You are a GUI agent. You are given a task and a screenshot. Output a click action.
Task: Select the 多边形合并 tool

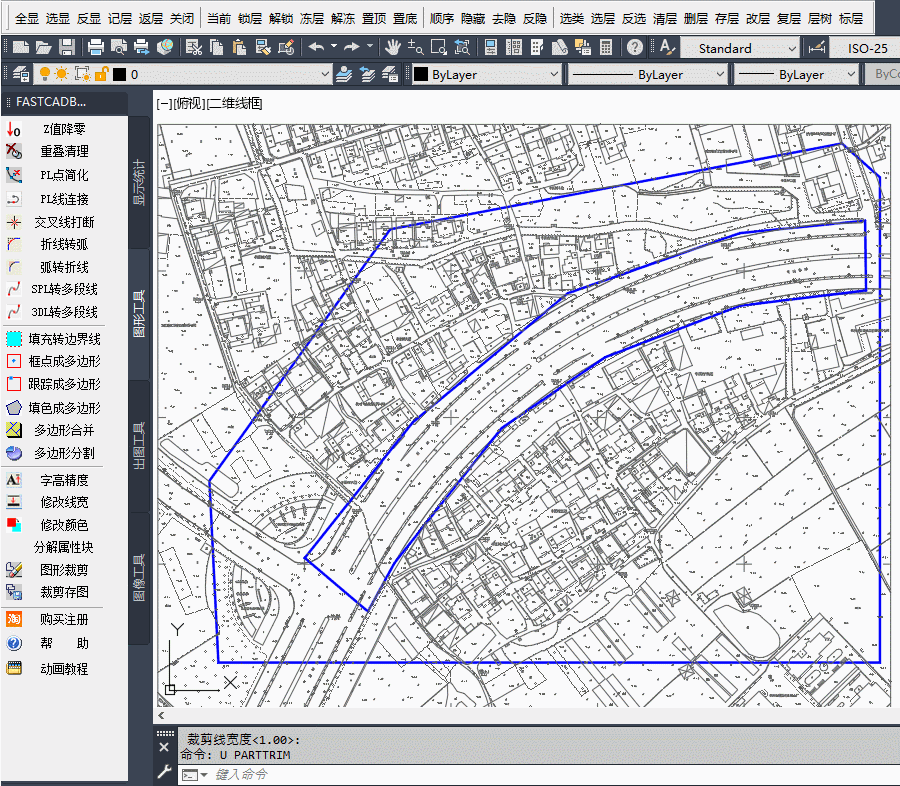click(64, 431)
